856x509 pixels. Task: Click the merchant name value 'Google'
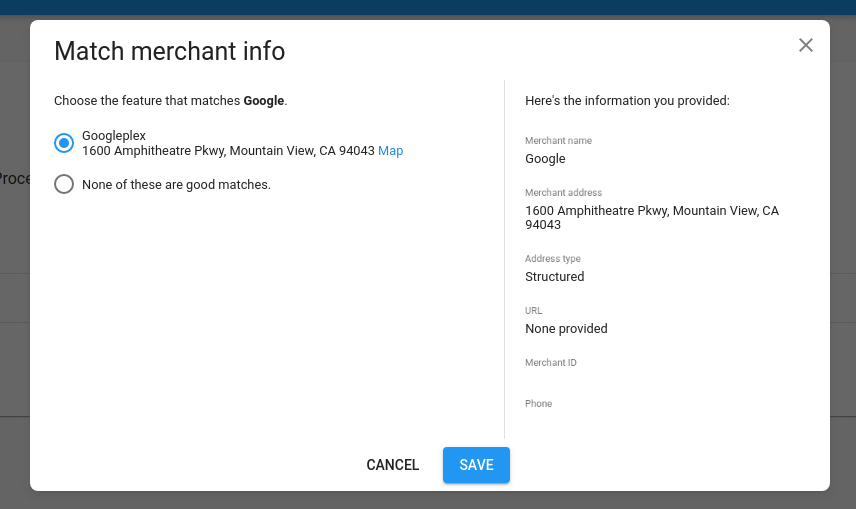[545, 158]
